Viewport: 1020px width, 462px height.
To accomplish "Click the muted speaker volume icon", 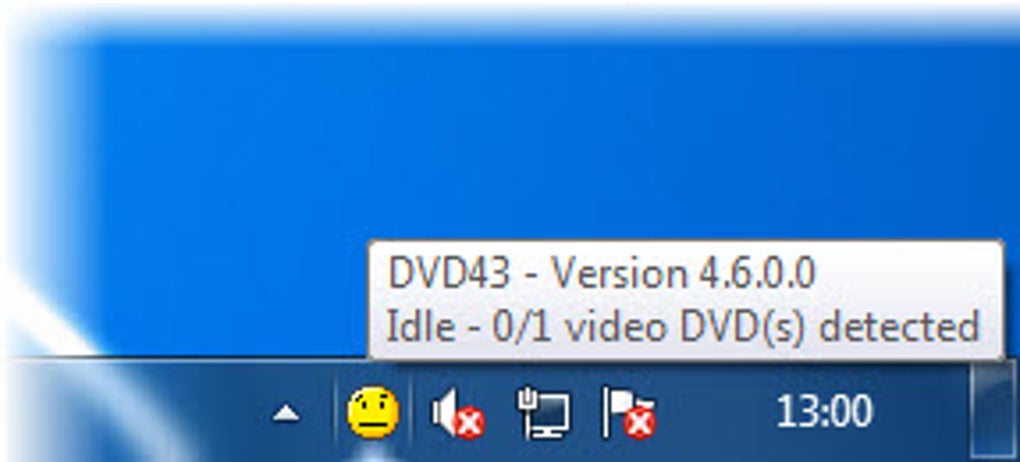I will [458, 414].
